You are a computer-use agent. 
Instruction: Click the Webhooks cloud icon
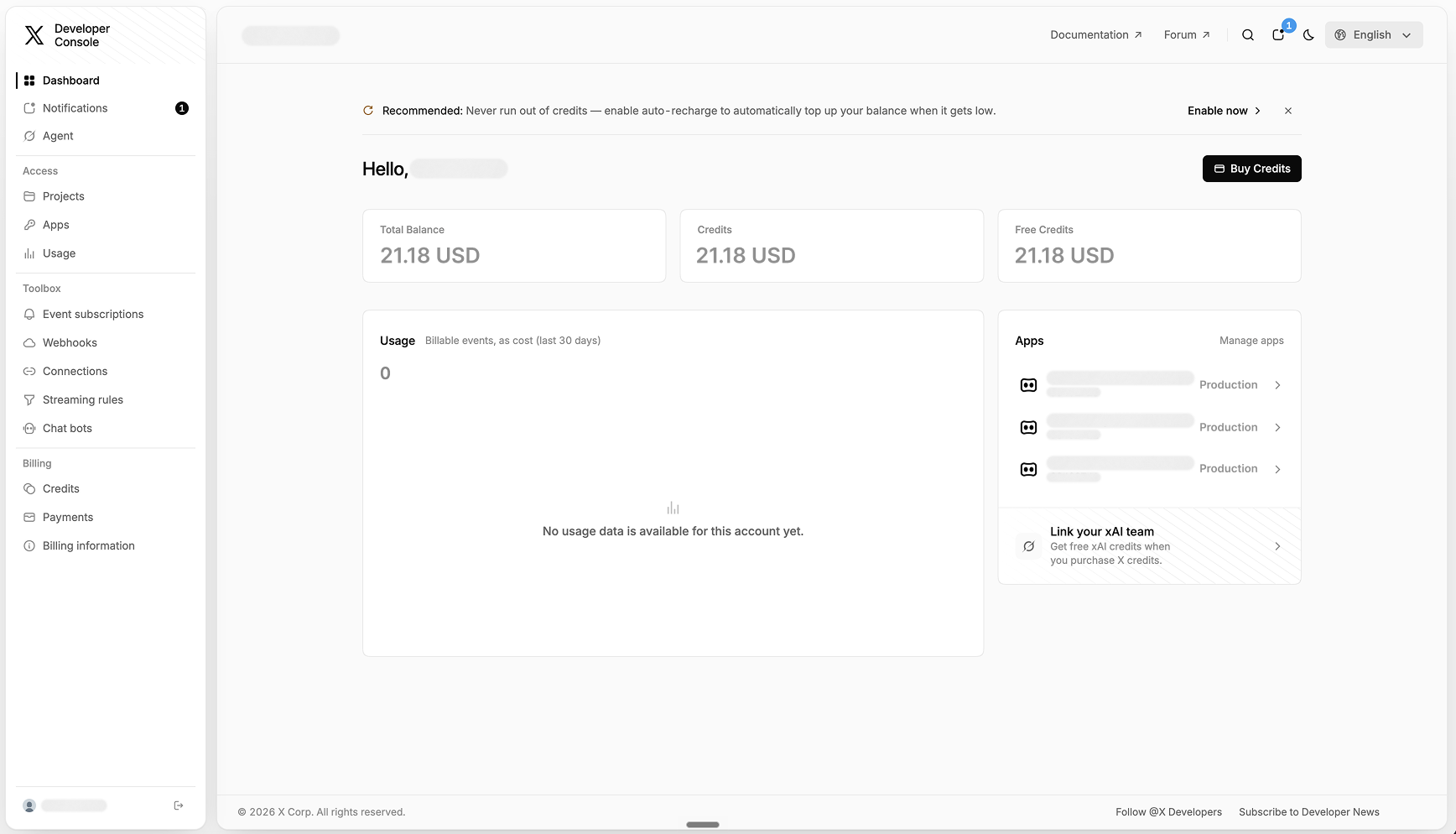29,343
